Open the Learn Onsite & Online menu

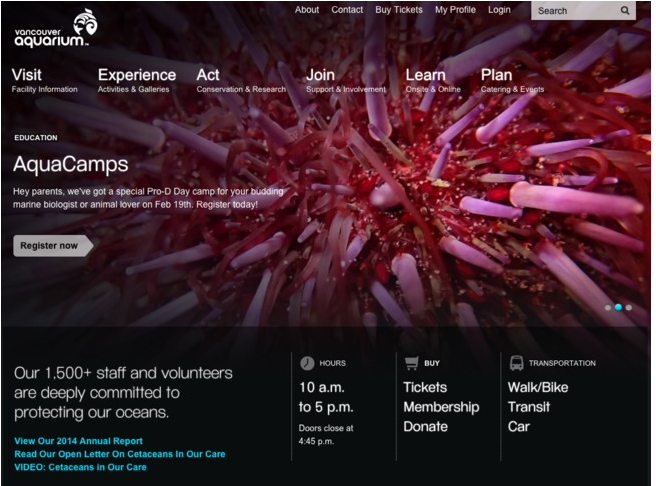(433, 80)
